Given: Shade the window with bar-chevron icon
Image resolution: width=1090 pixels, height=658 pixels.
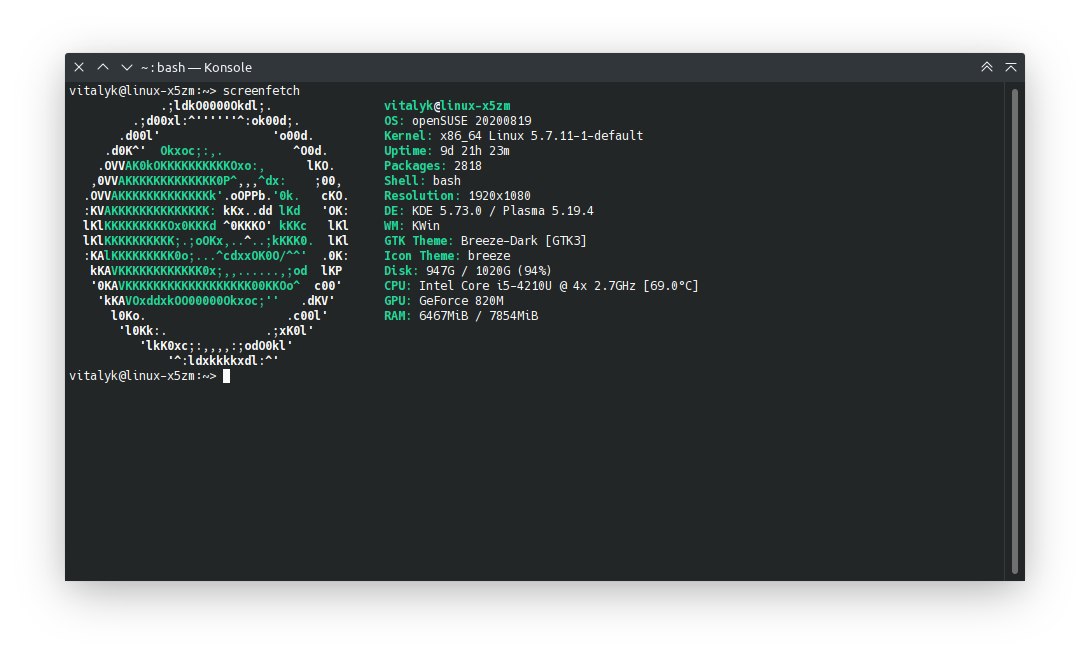Looking at the screenshot, I should [1011, 67].
